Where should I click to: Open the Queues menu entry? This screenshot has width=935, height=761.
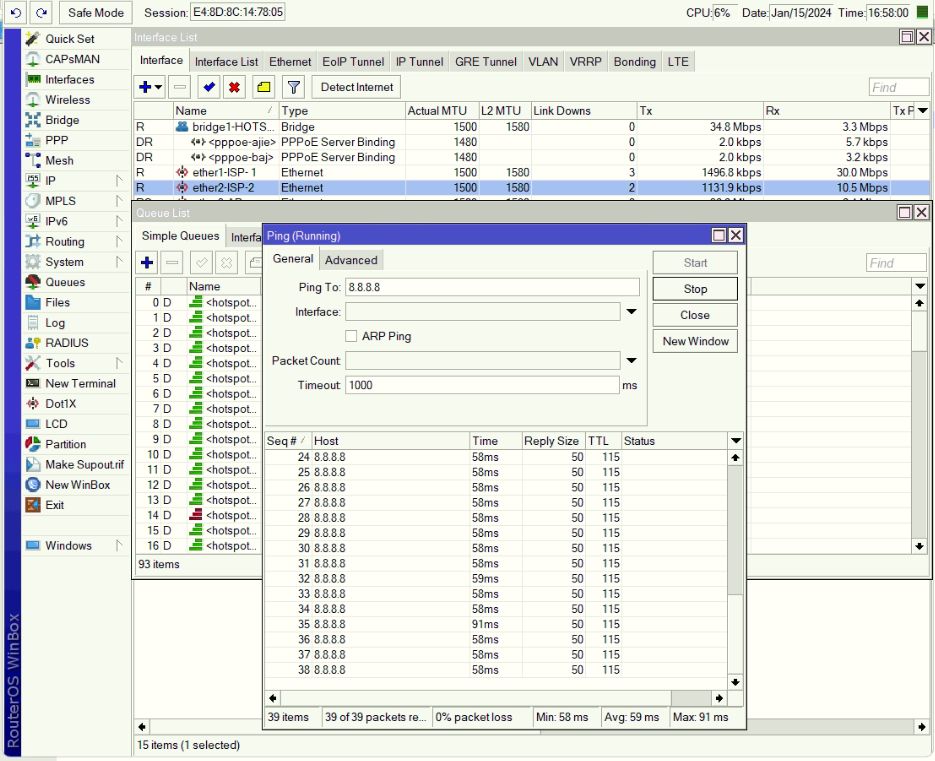coord(65,282)
